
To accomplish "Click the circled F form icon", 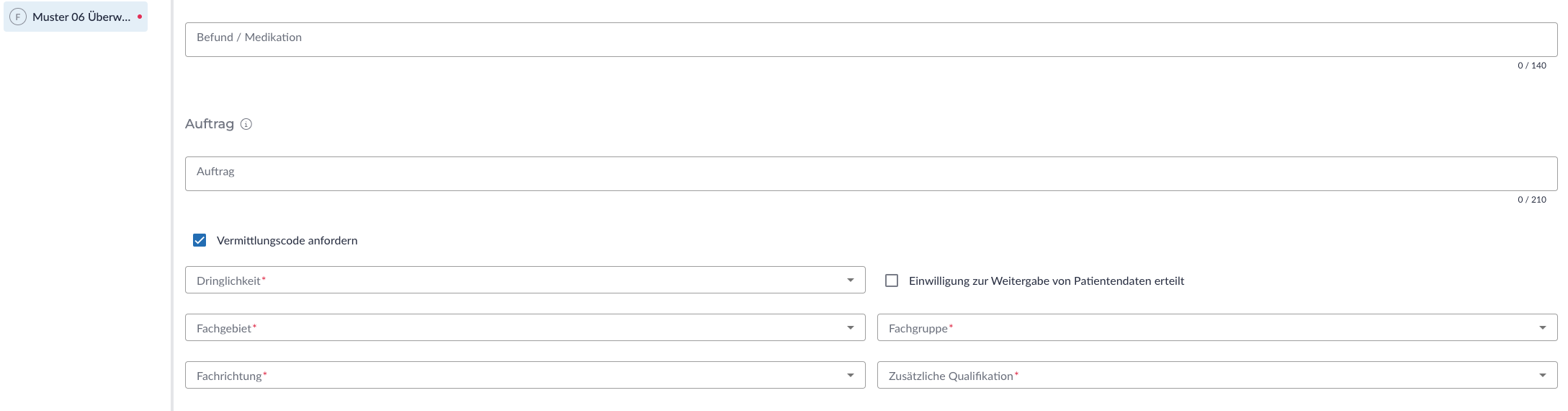I will [18, 17].
